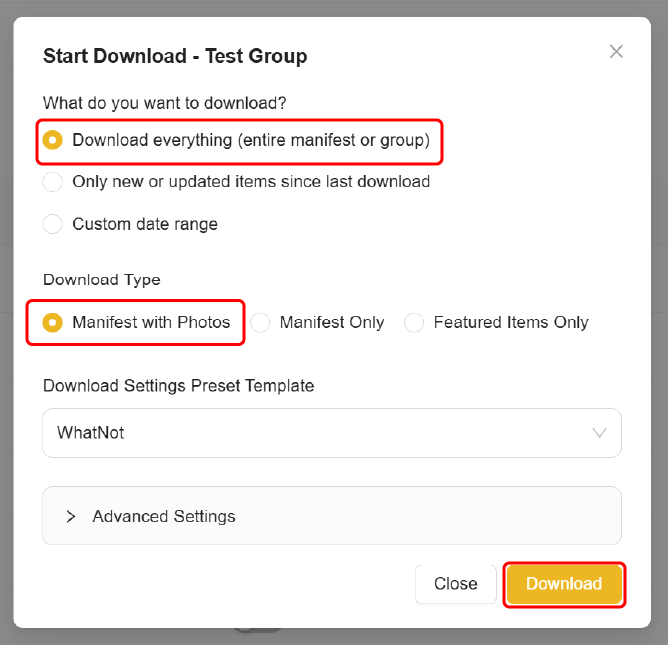Click the arrow icon beside Advanced Settings
The image size is (668, 646).
pyautogui.click(x=71, y=517)
